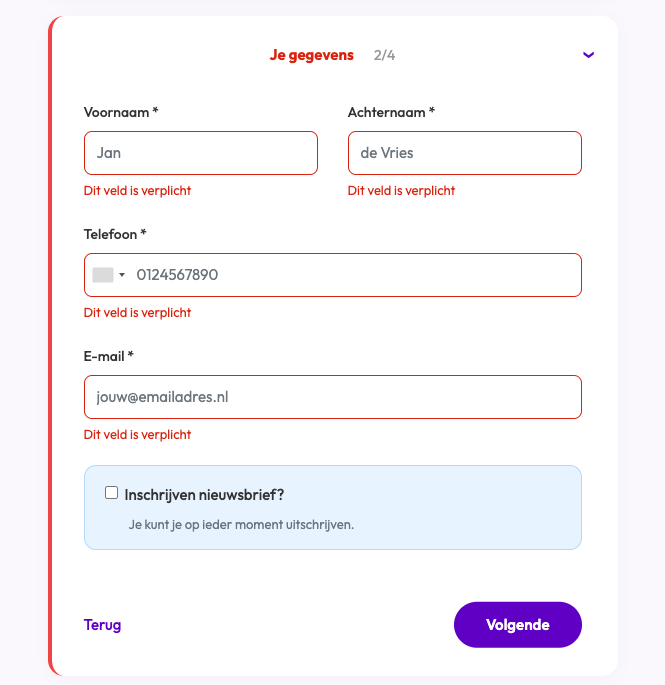Focus the Voornaam input field

pos(201,153)
